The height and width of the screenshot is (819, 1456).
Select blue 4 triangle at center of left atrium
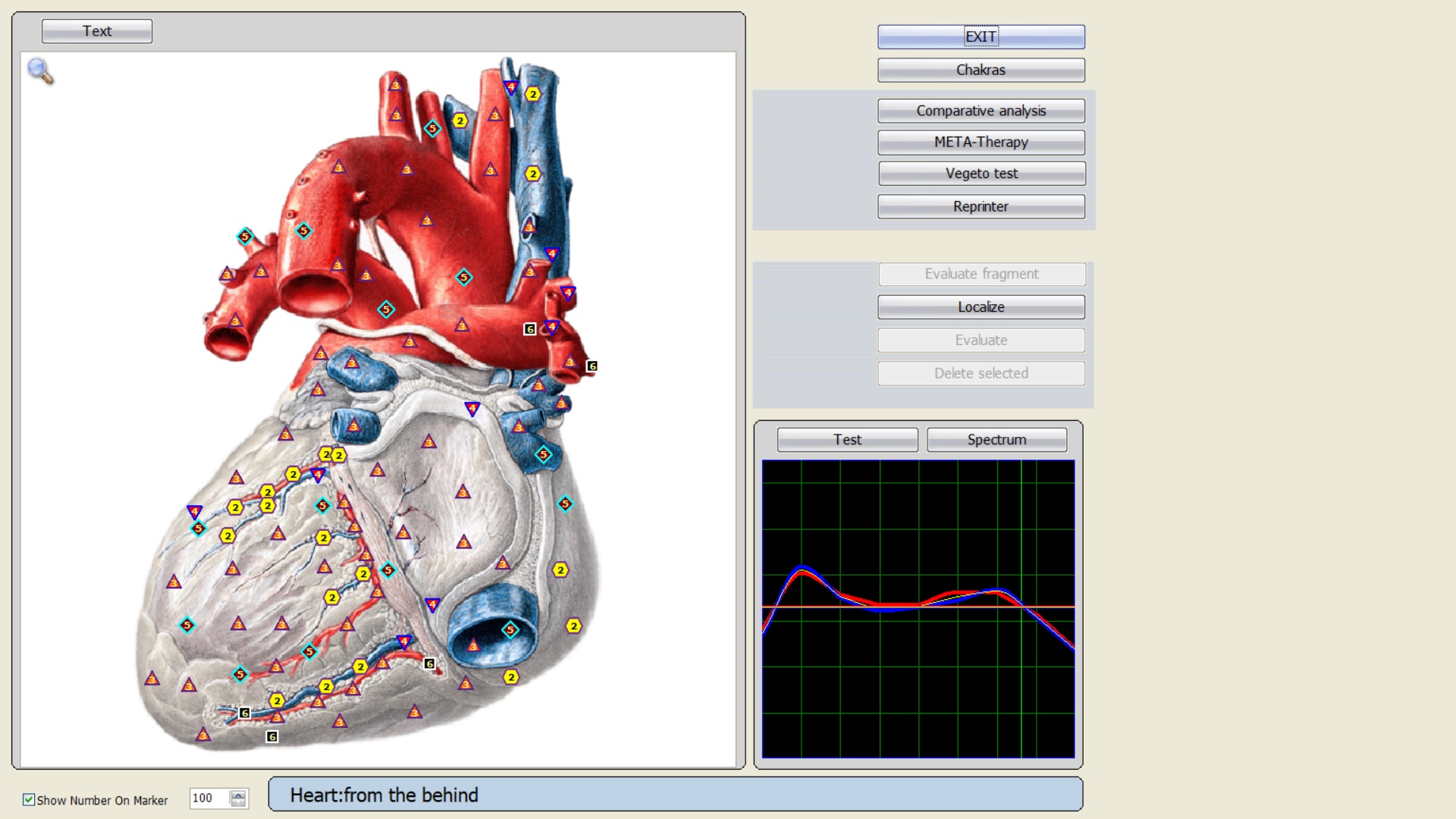tap(472, 409)
